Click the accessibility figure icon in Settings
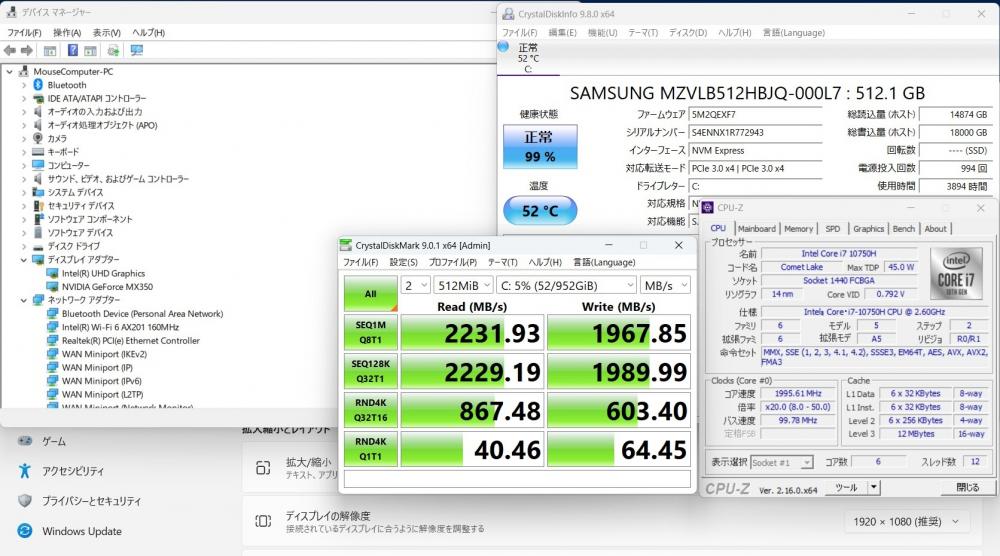 [x=24, y=471]
